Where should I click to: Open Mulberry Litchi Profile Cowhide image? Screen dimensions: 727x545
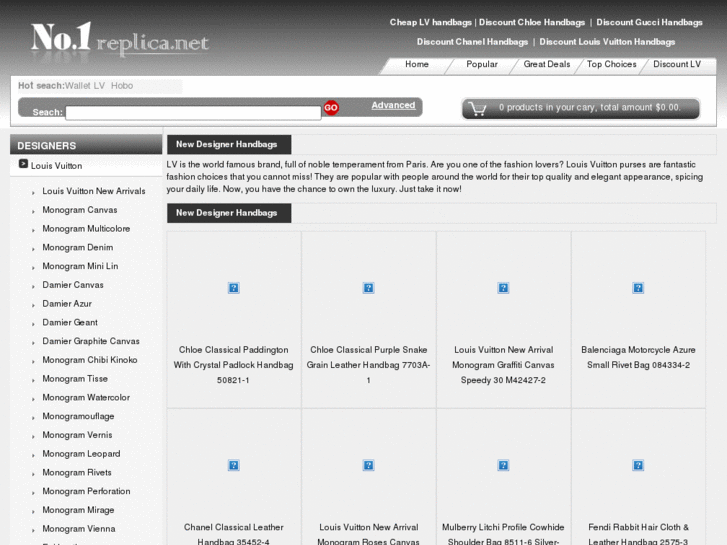click(x=503, y=465)
